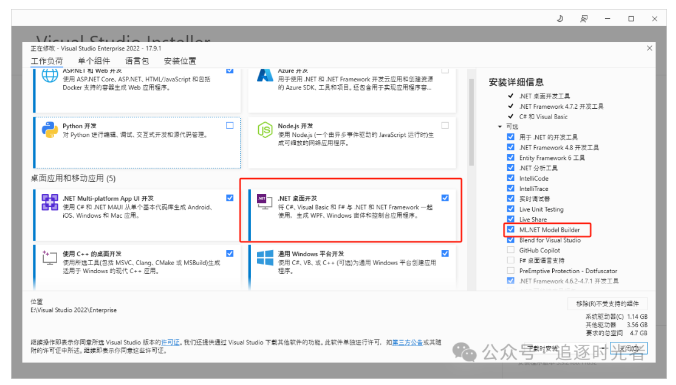Toggle ML.NET Model Builder checkbox
The width and height of the screenshot is (676, 385).
(510, 229)
